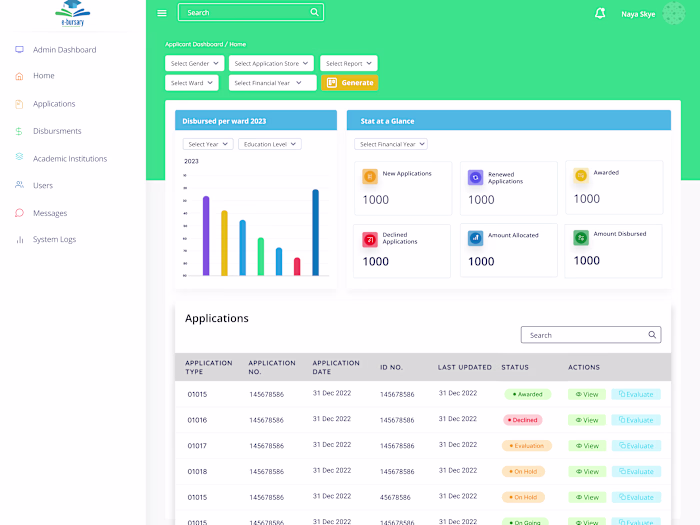Click the Awarded status badge
Viewport: 700px width, 525px height.
tap(527, 395)
